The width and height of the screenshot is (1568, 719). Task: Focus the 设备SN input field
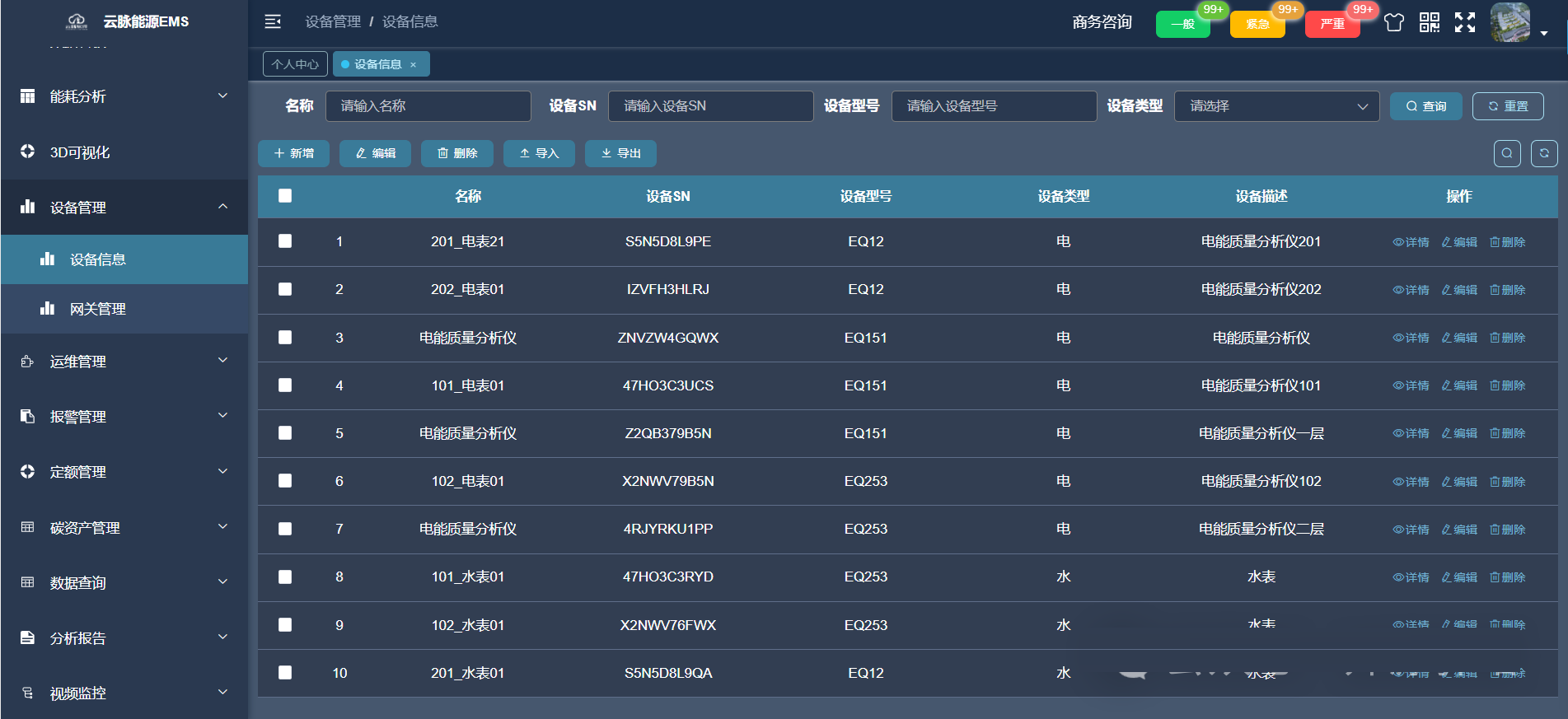pos(710,106)
